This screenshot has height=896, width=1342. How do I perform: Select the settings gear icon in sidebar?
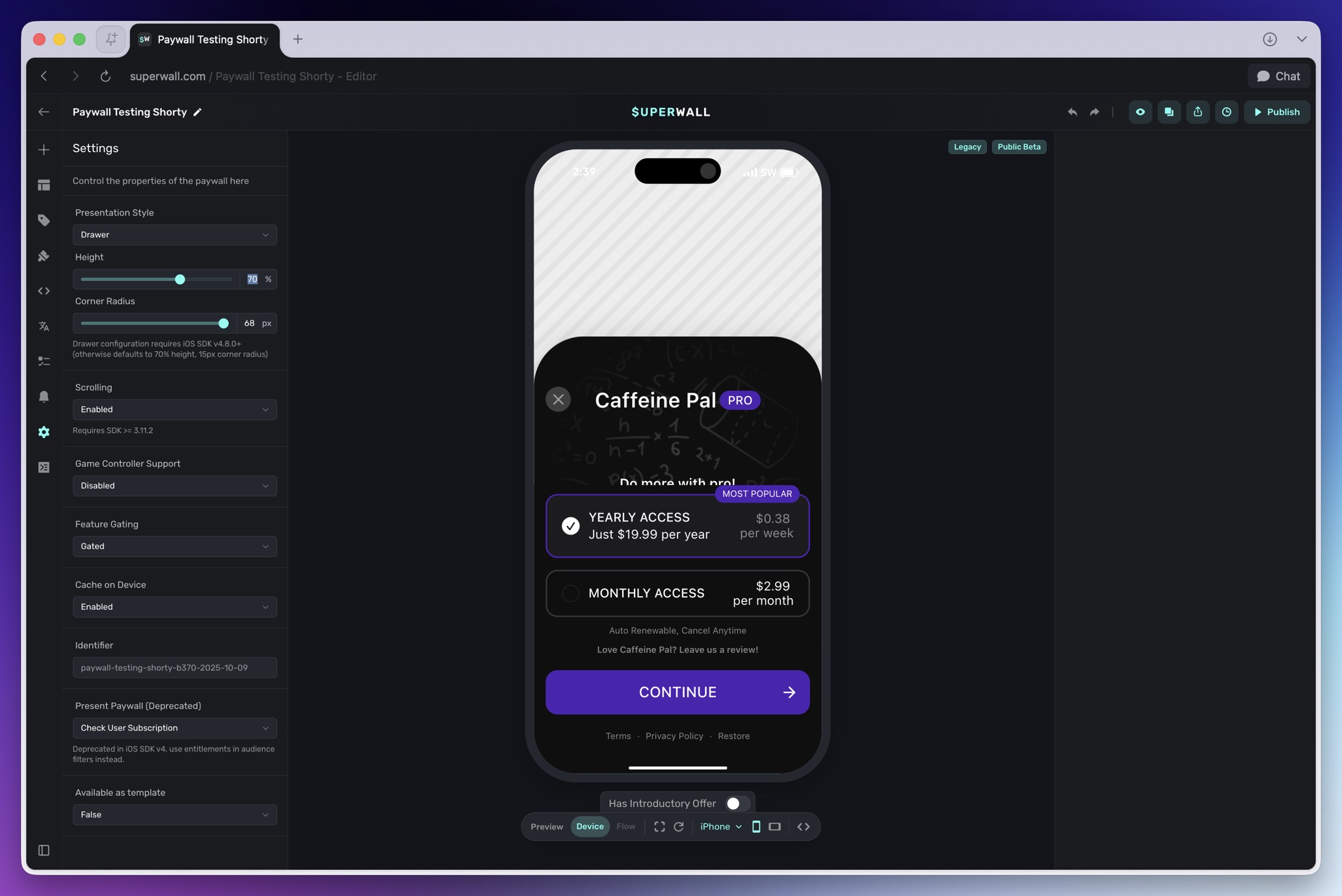click(44, 432)
